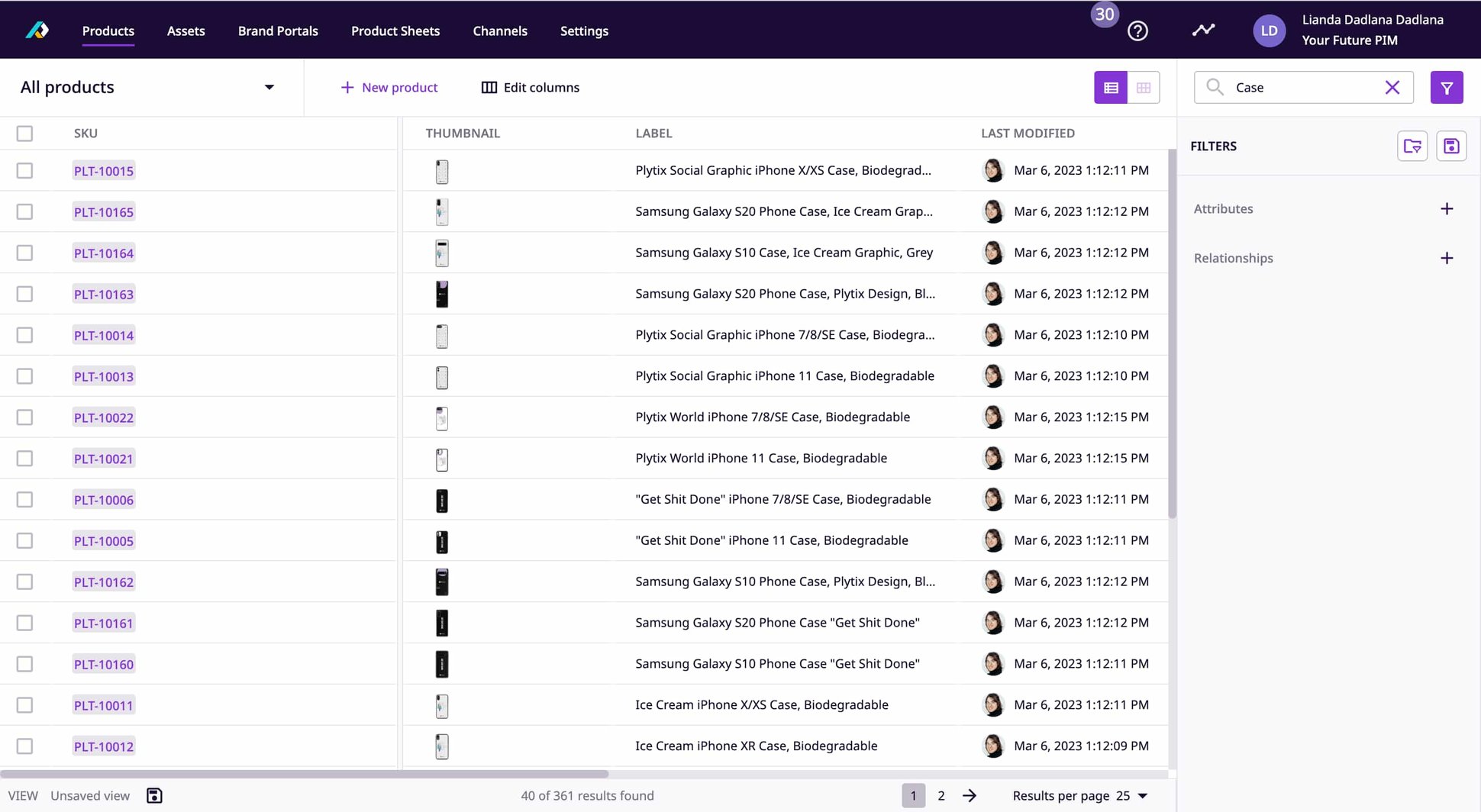Click the New product button
Image resolution: width=1481 pixels, height=812 pixels.
389,88
